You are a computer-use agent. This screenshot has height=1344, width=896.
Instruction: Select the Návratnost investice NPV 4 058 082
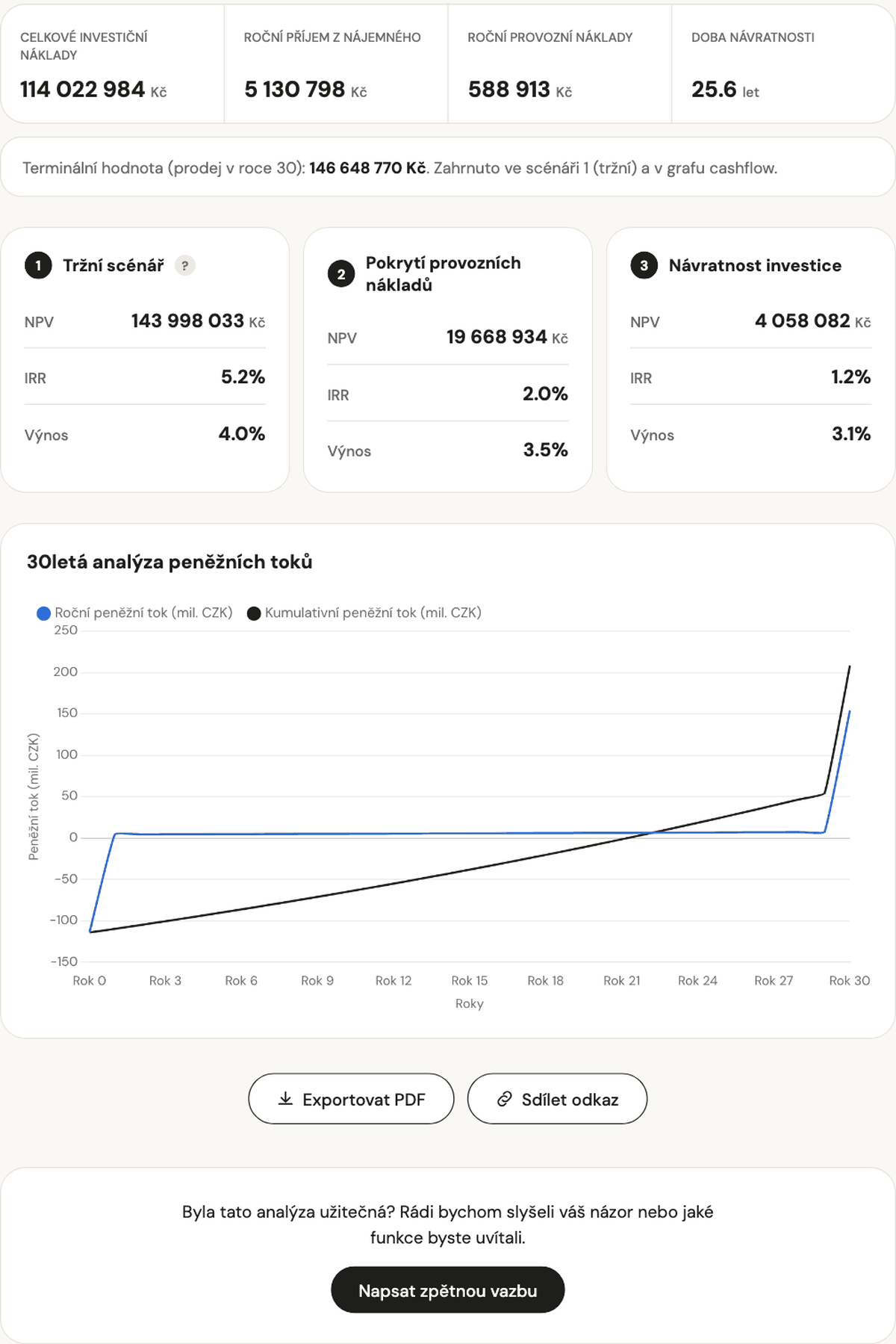(802, 321)
